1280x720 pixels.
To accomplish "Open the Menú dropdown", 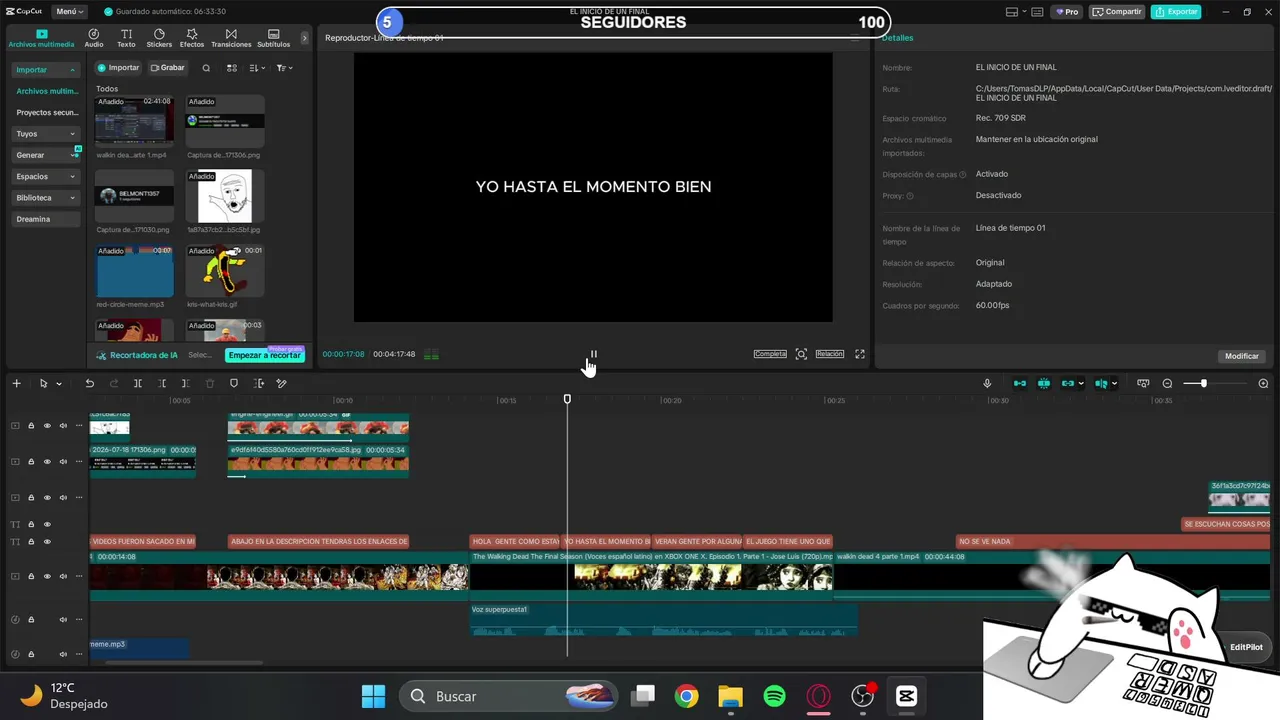I will tap(69, 12).
